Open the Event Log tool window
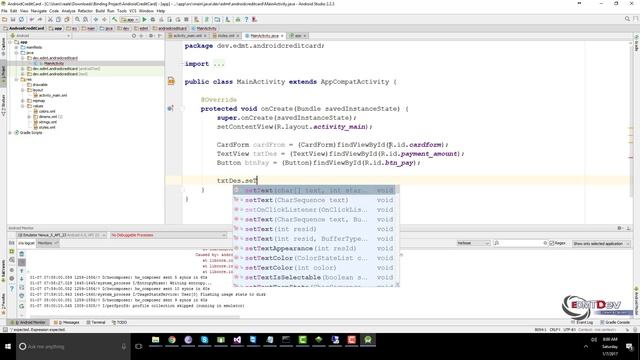640x360 pixels. click(x=582, y=322)
